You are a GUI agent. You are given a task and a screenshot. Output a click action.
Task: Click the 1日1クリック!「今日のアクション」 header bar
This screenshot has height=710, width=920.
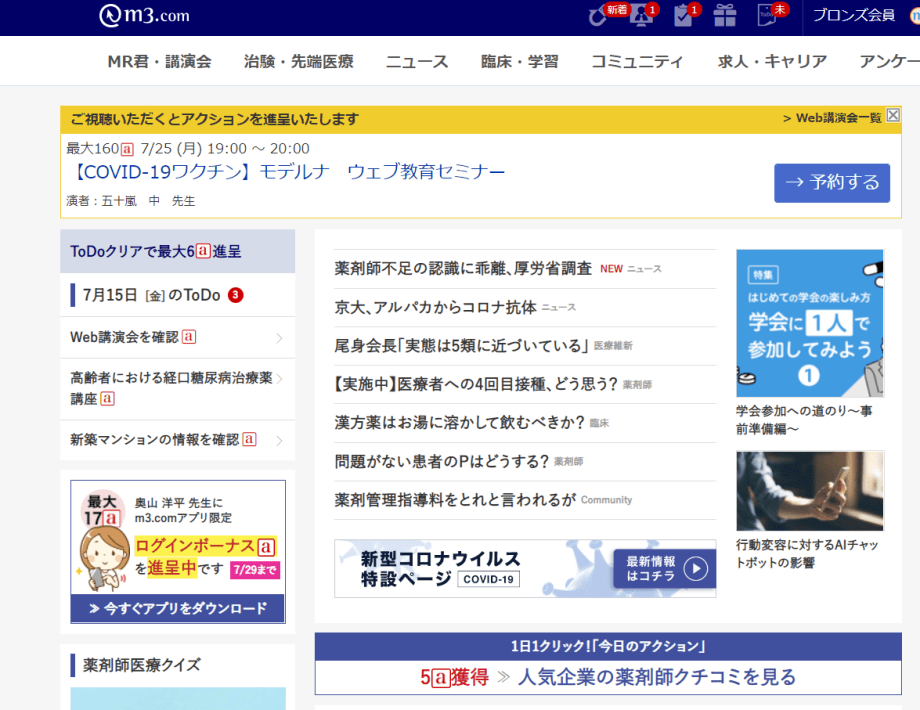pyautogui.click(x=608, y=647)
